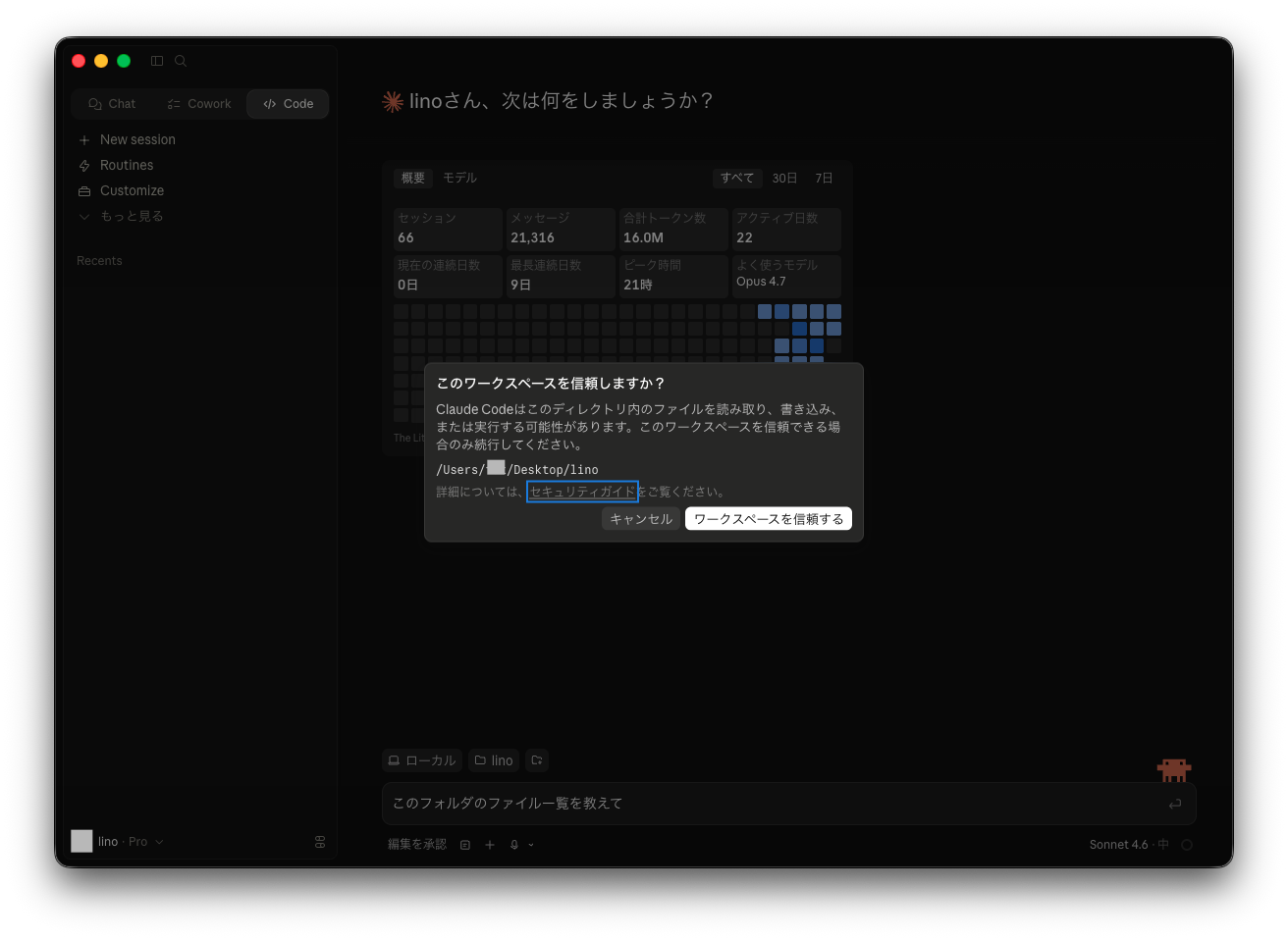The image size is (1288, 940).
Task: Click the plus attachment icon below input
Action: [490, 845]
